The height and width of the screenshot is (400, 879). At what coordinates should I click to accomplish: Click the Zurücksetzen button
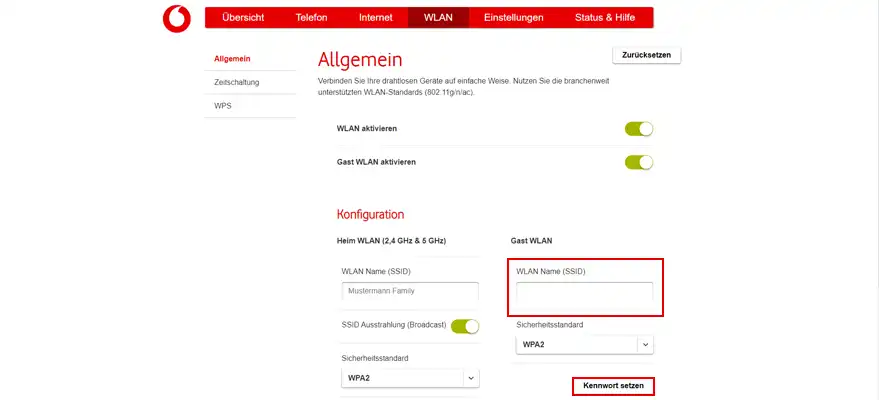pos(646,55)
